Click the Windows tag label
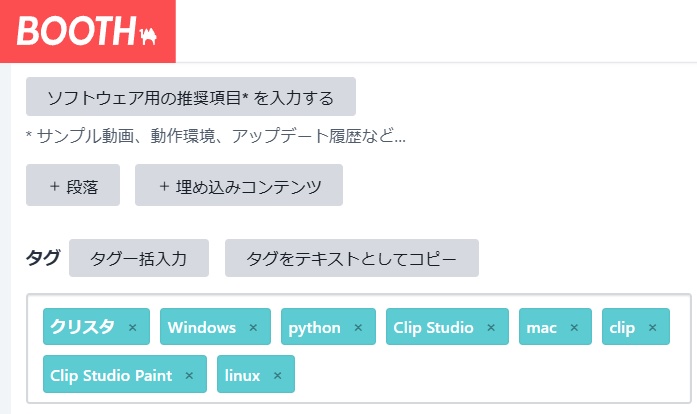This screenshot has width=697, height=414. [202, 327]
